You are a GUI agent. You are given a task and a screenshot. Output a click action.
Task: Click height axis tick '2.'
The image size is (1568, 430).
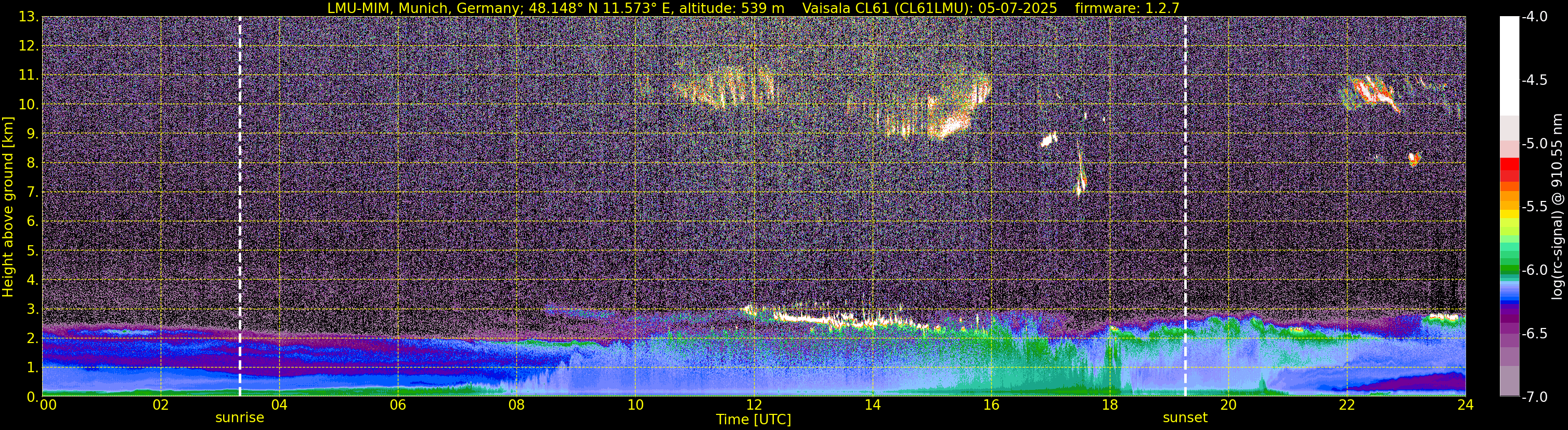[32, 338]
